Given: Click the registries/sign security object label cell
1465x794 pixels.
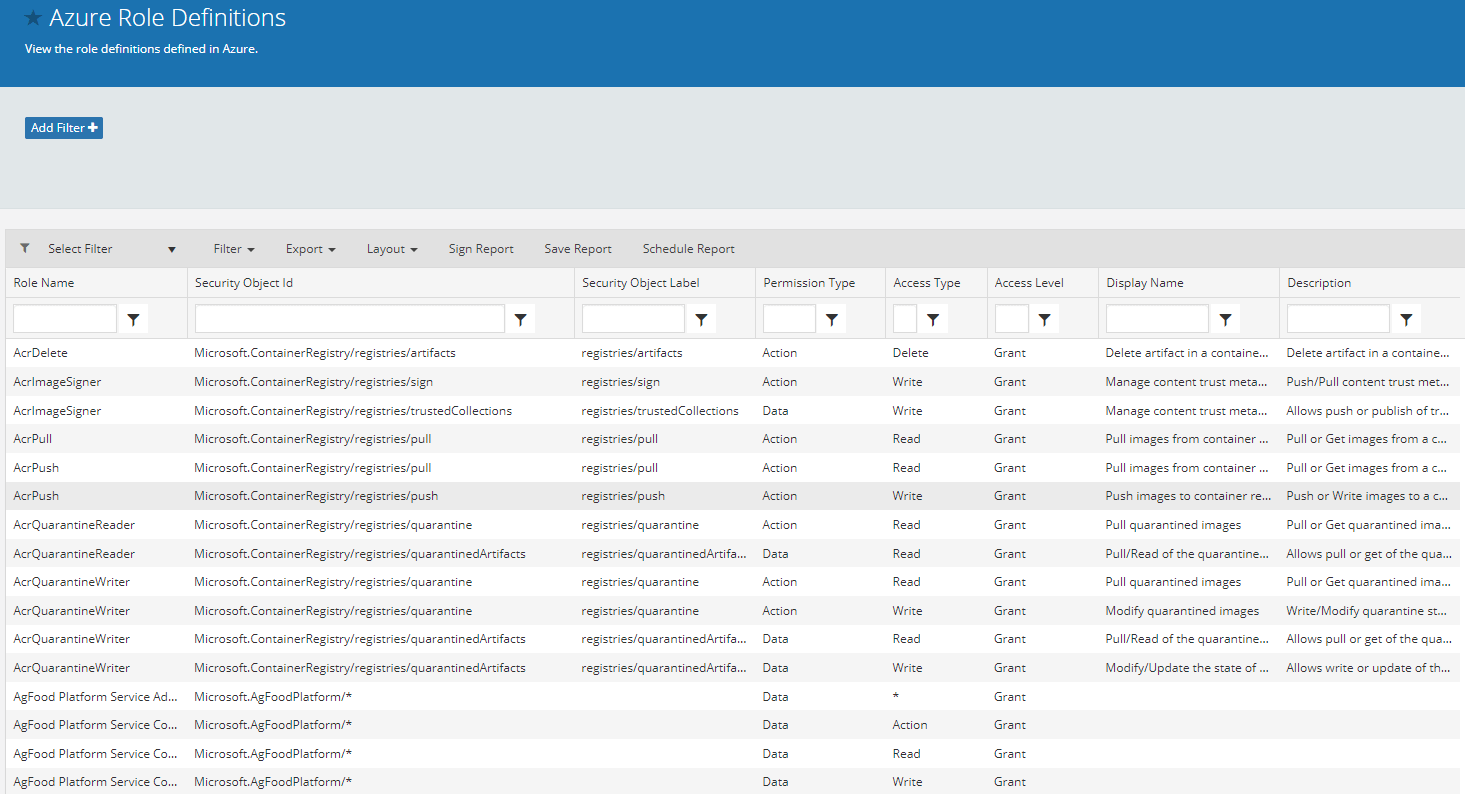Looking at the screenshot, I should (620, 382).
